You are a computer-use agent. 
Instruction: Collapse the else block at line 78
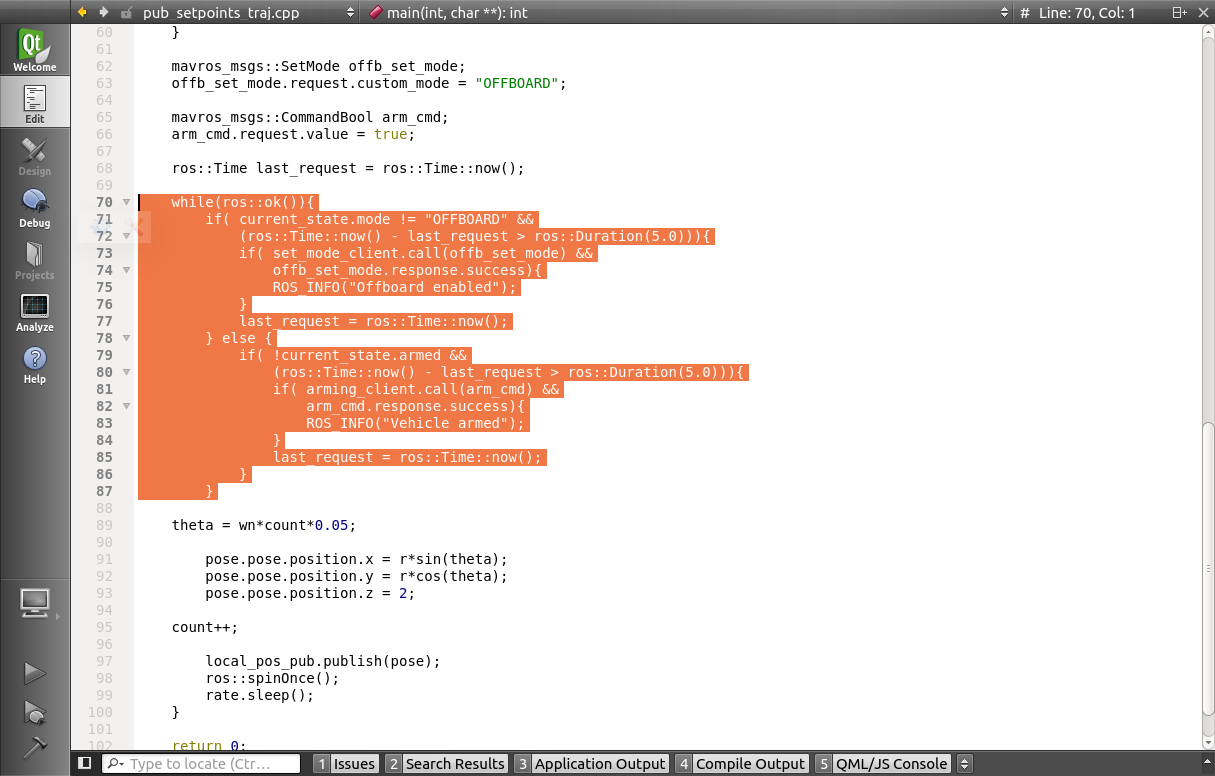(126, 338)
